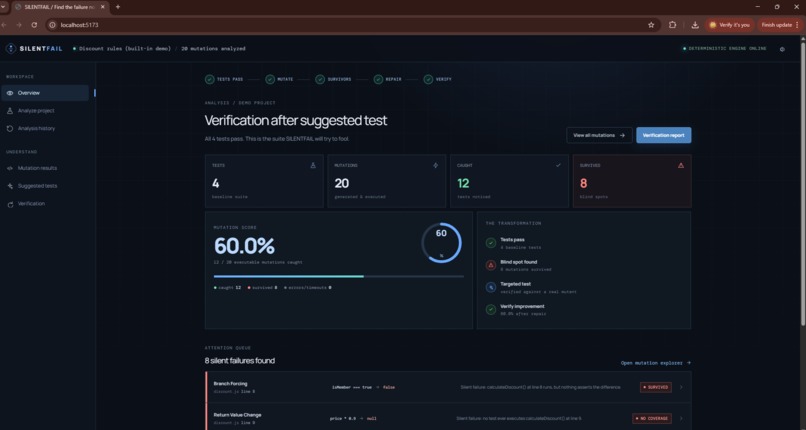
Task: Click the circular 60% score gauge
Action: coord(441,243)
